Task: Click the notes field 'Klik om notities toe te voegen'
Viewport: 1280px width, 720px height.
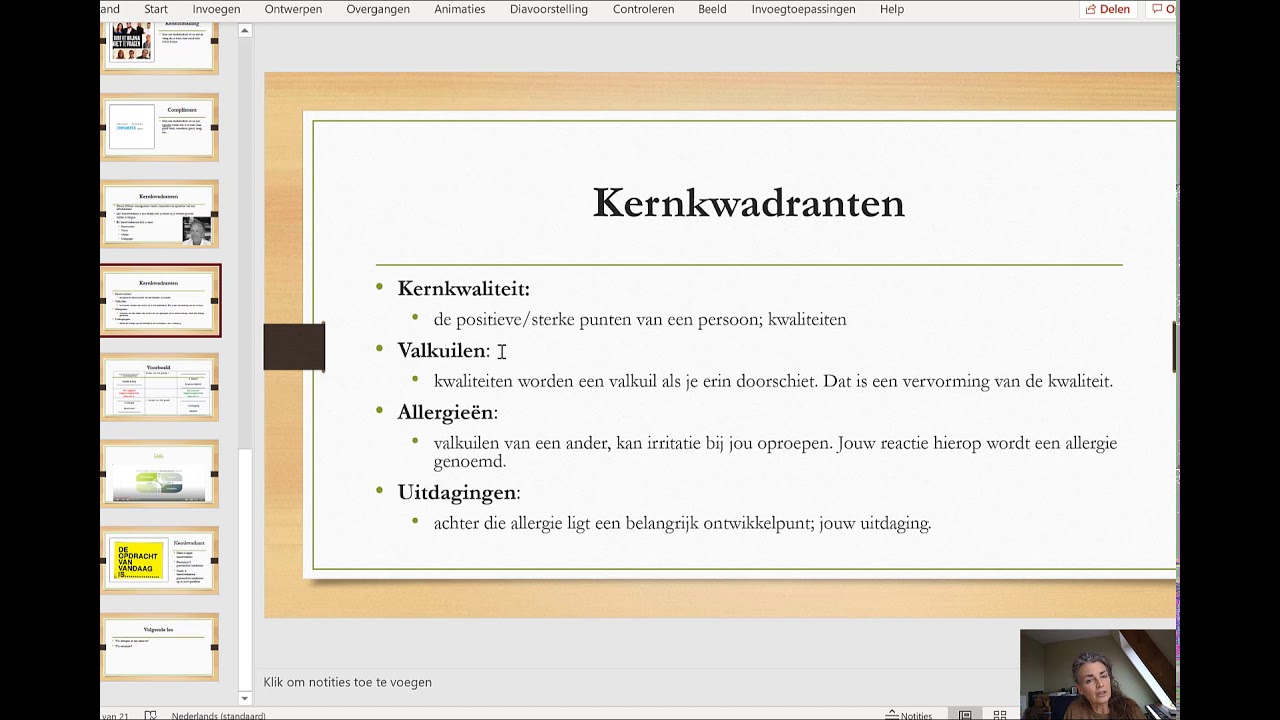Action: coord(348,682)
